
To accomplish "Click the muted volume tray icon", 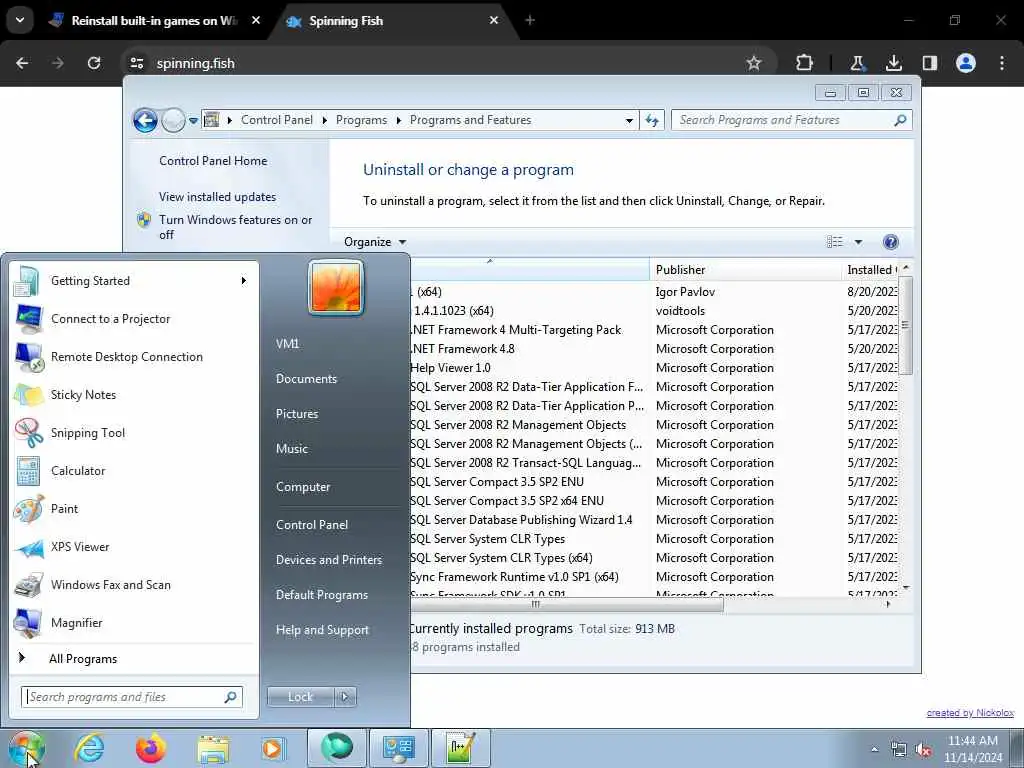I will coord(923,750).
